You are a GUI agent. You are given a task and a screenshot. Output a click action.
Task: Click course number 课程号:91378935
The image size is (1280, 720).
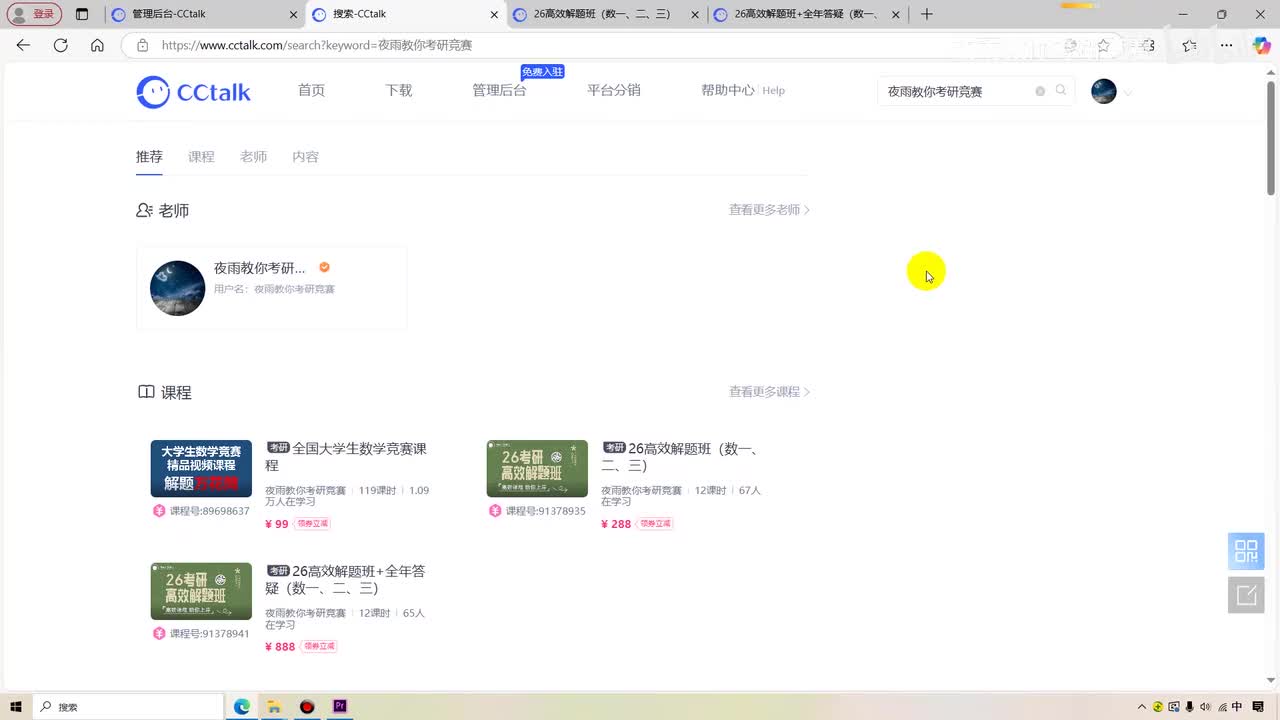point(545,511)
